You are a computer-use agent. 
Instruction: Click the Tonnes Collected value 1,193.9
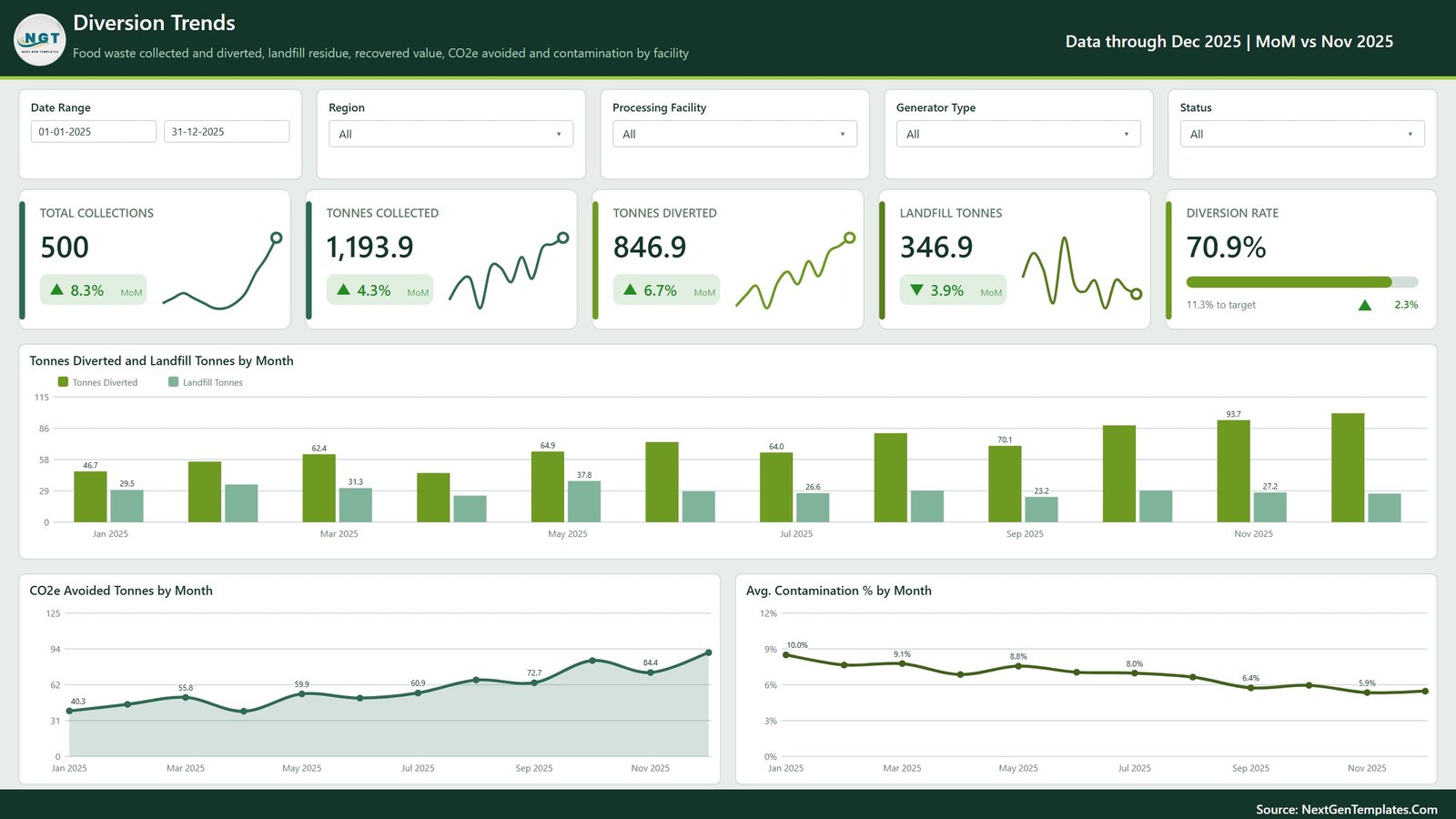(369, 248)
